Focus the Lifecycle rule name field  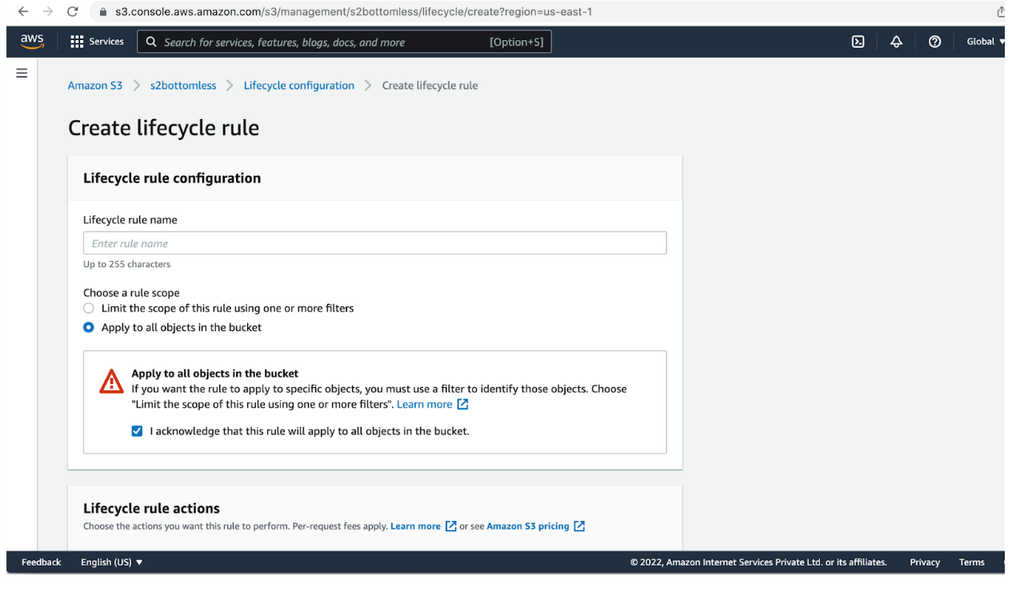[x=375, y=243]
